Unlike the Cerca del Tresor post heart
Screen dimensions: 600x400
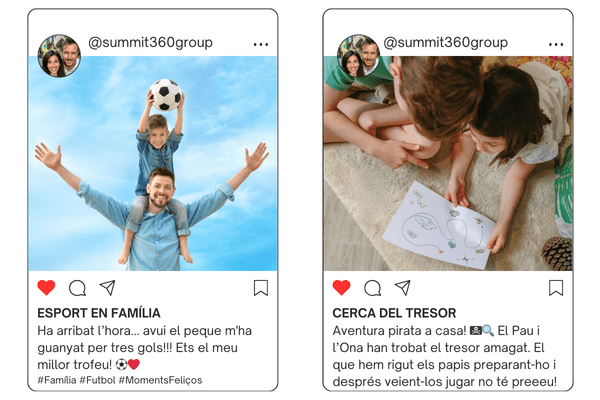(x=341, y=288)
